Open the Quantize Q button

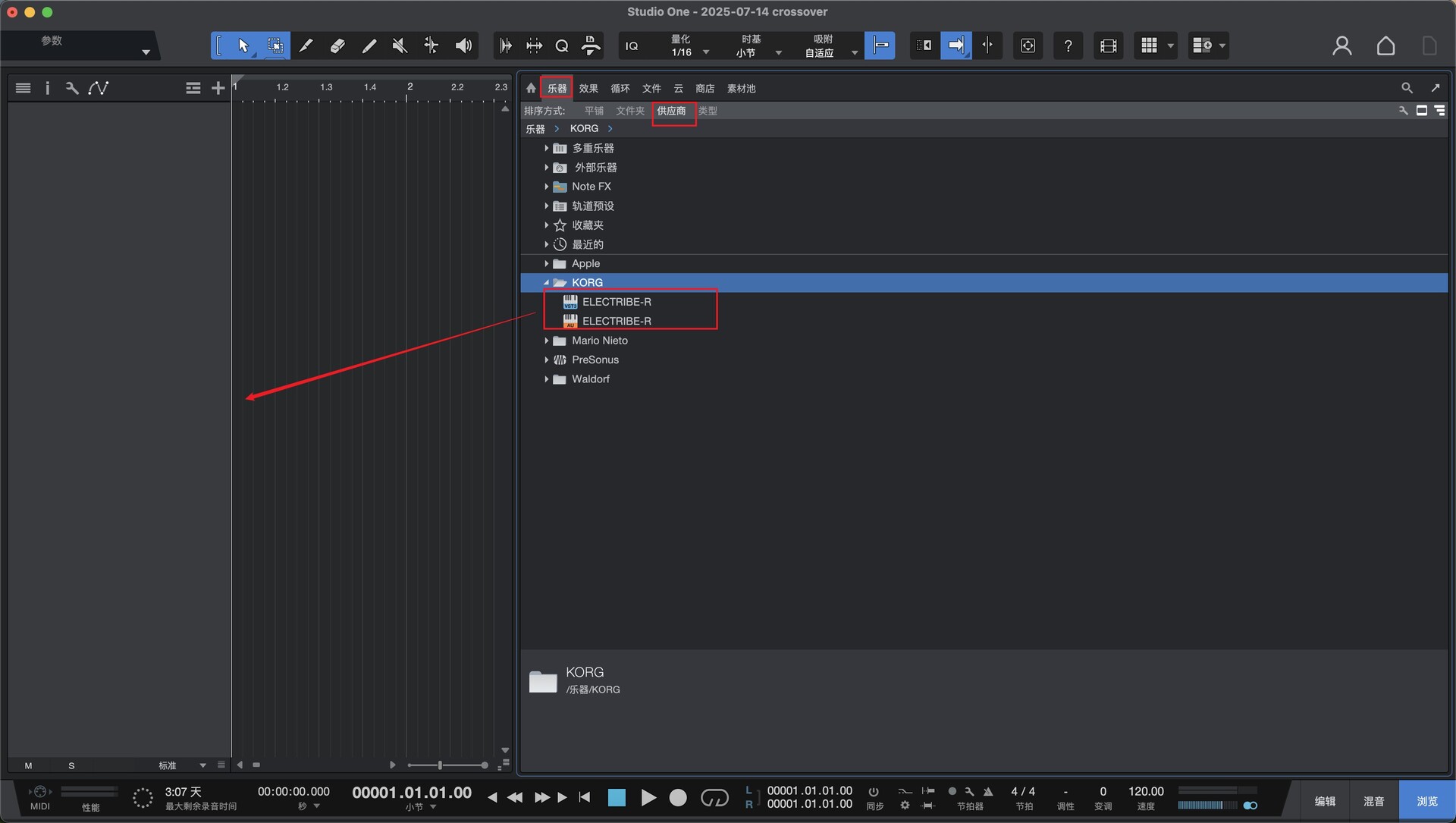tap(562, 46)
